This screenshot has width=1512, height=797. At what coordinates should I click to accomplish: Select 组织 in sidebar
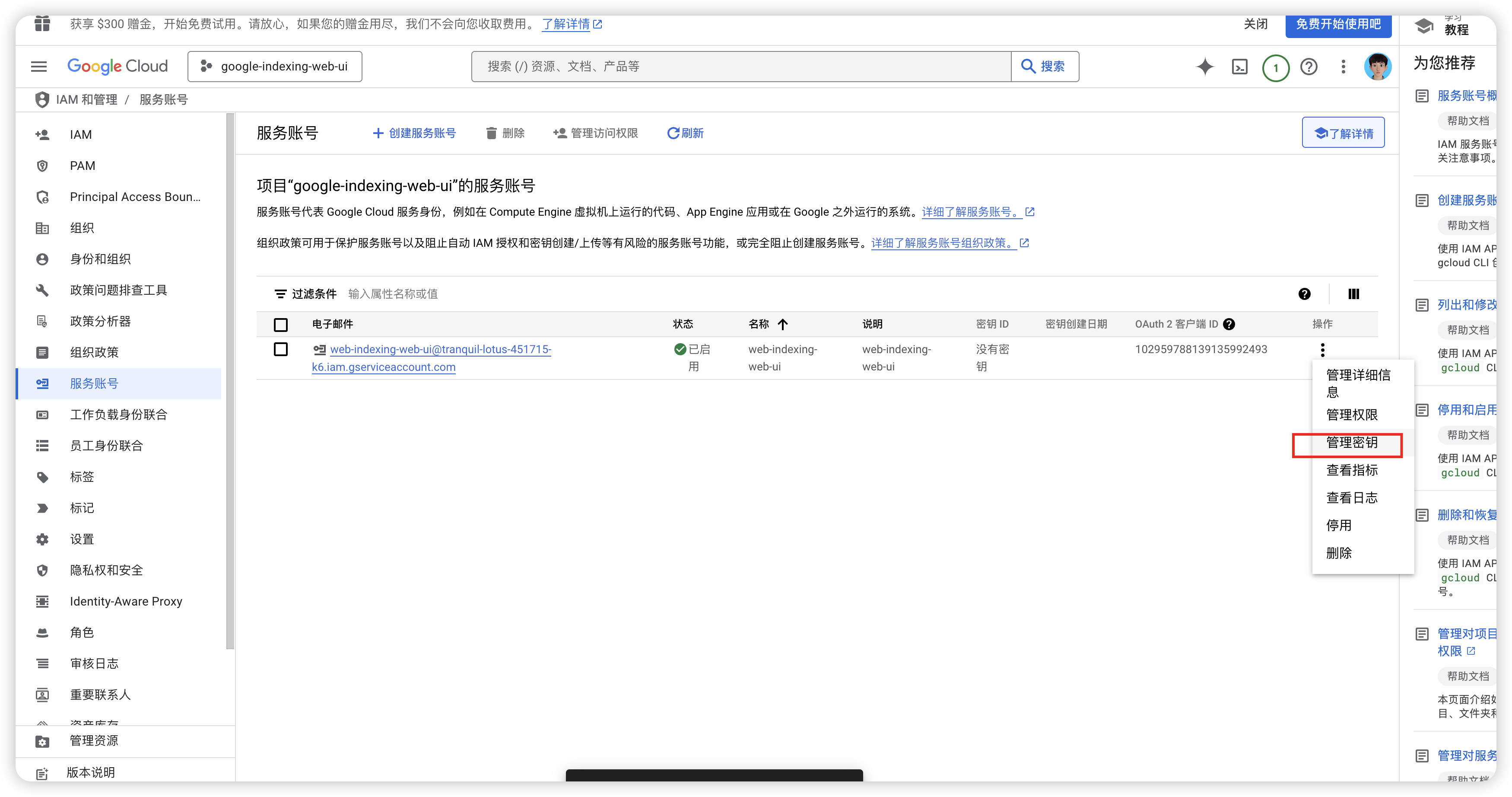tap(118, 228)
